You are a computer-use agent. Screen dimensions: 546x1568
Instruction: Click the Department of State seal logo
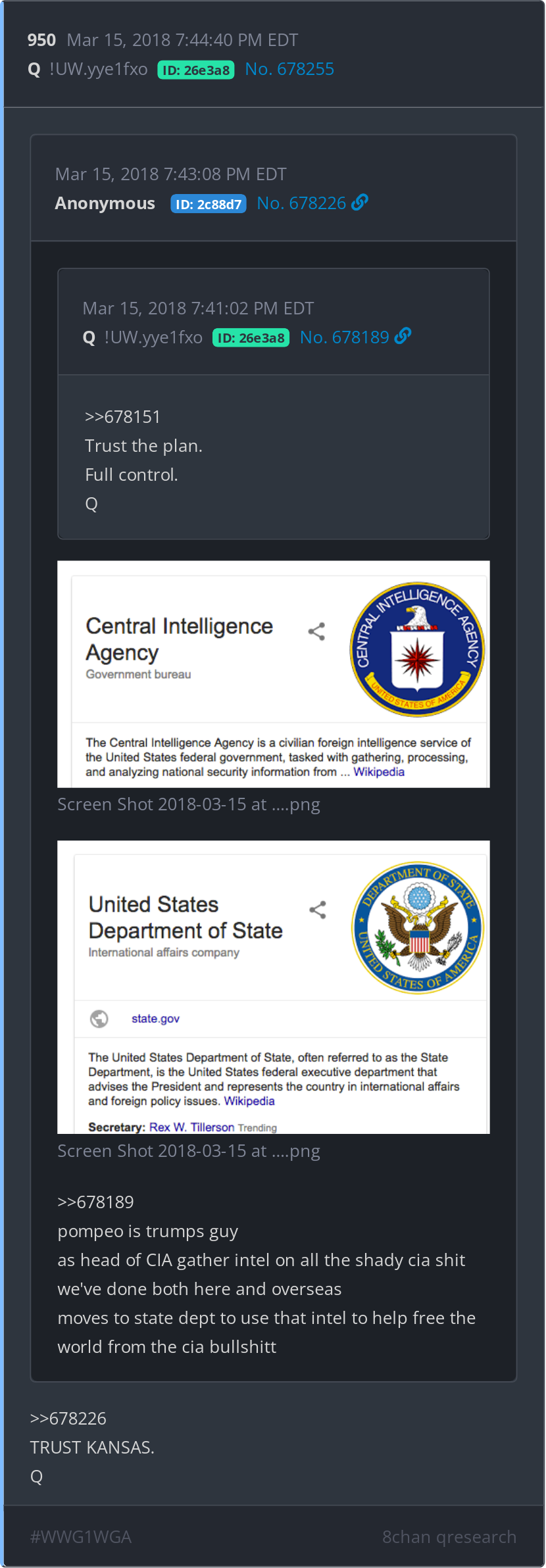(x=418, y=927)
